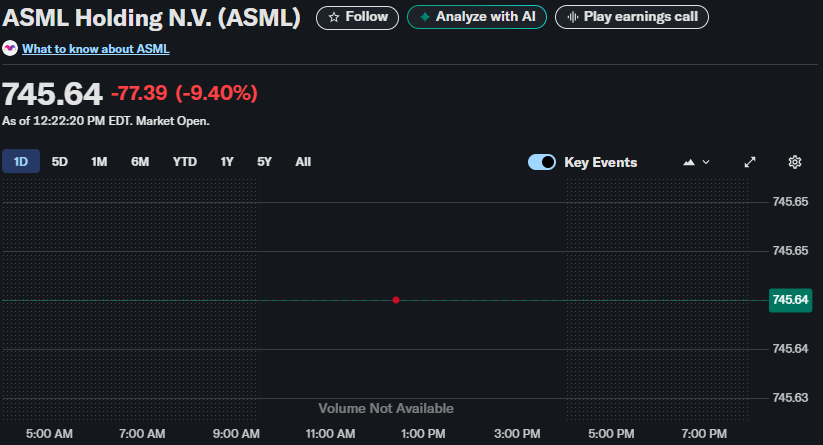Image resolution: width=823 pixels, height=445 pixels.
Task: Click the Follow star button
Action: [x=357, y=17]
